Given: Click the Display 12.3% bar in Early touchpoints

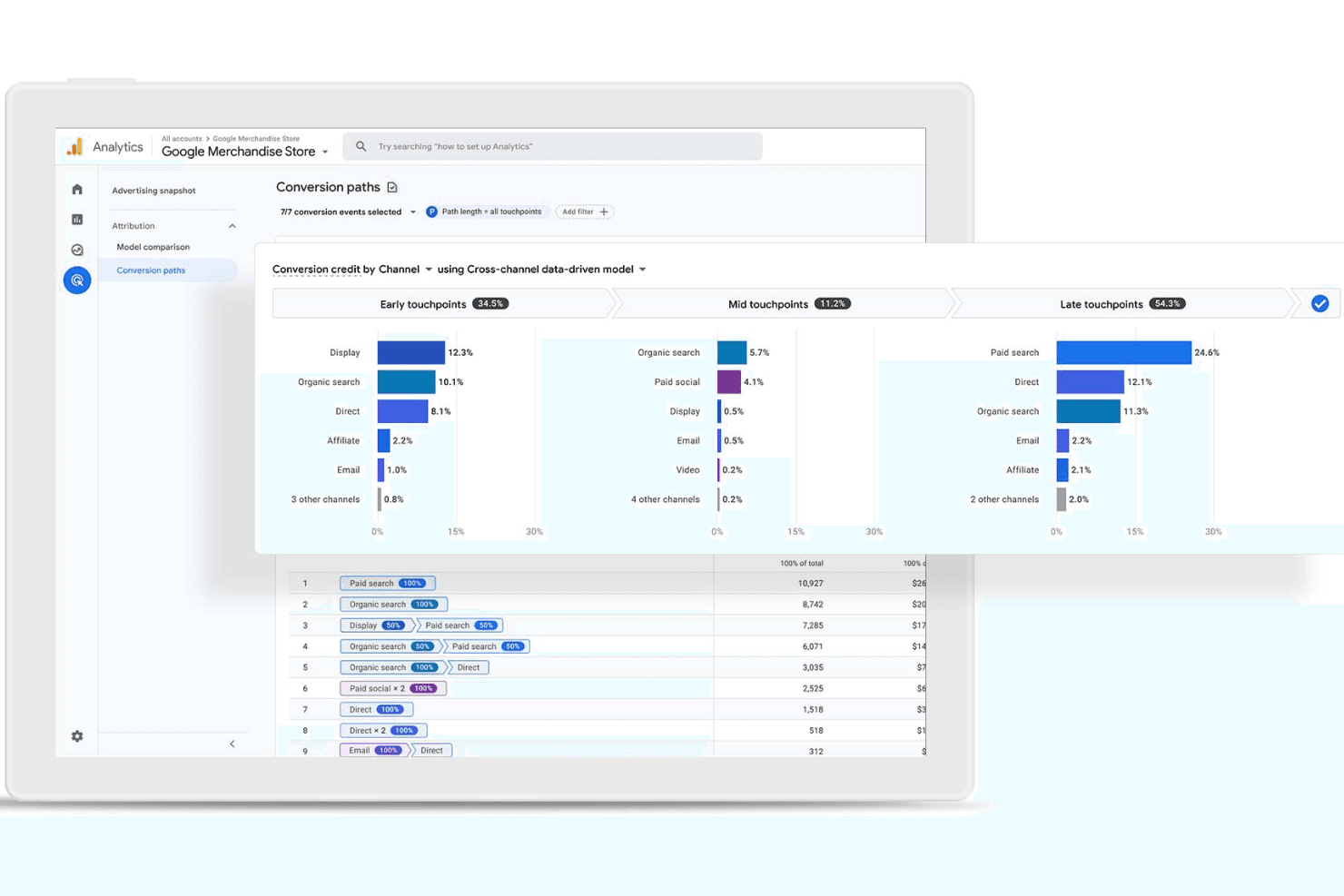Looking at the screenshot, I should [411, 352].
